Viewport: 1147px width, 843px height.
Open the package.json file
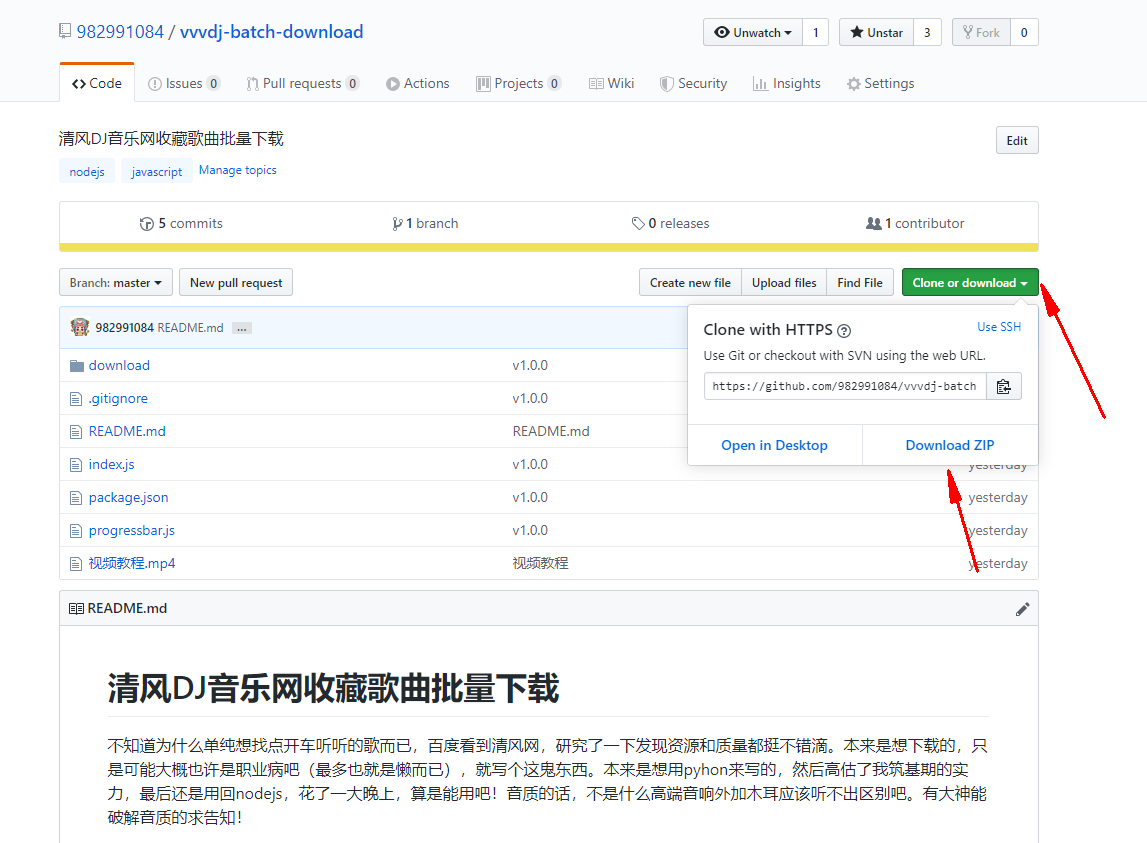tap(128, 498)
